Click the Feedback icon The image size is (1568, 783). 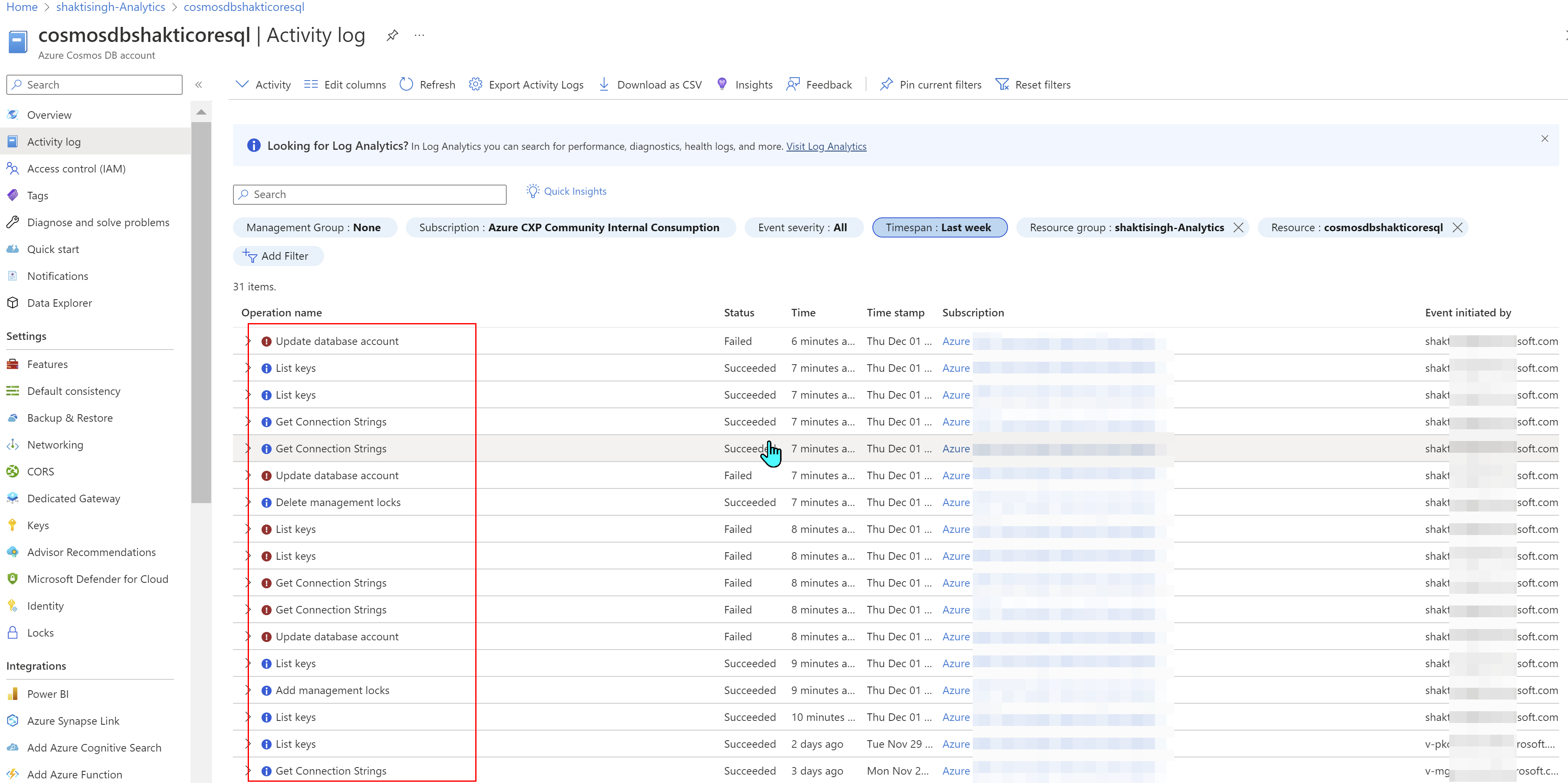click(x=793, y=84)
